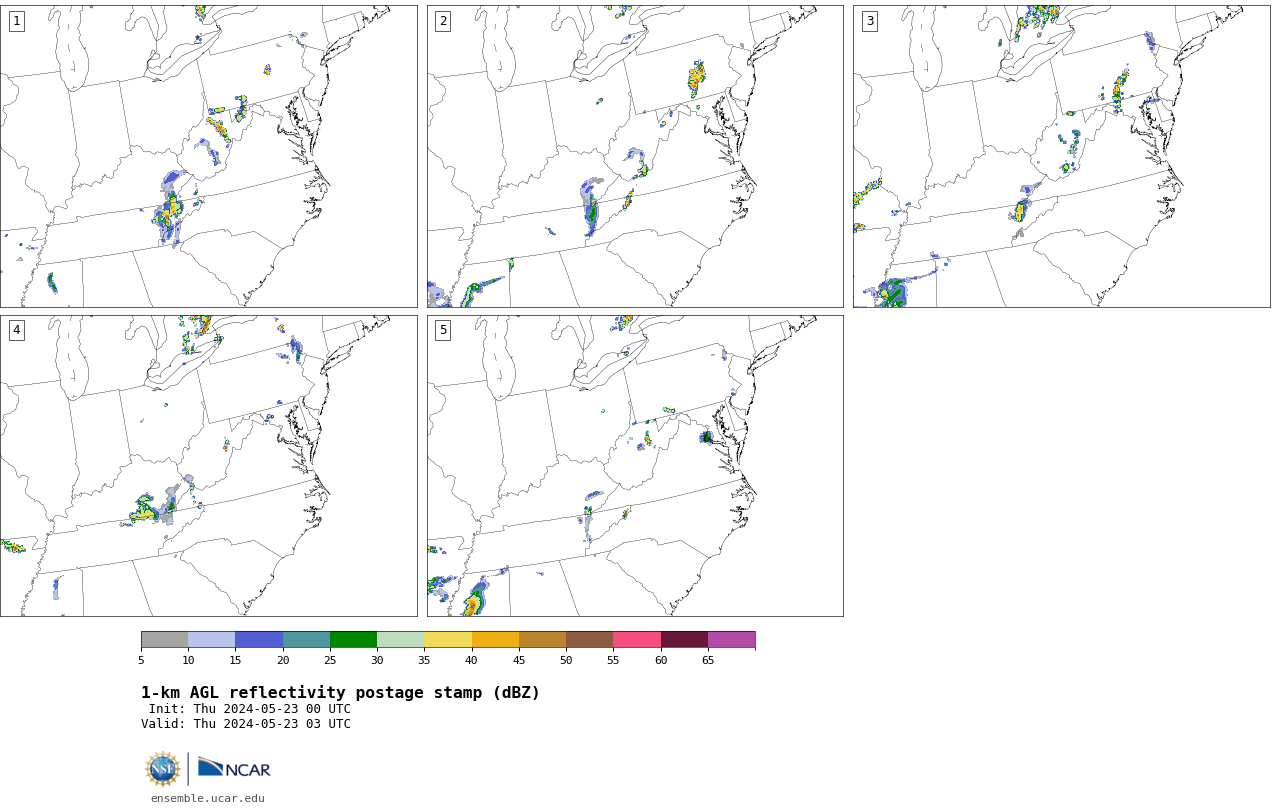Image resolution: width=1280 pixels, height=809 pixels.
Task: Click the NSF logo icon
Action: (x=163, y=769)
